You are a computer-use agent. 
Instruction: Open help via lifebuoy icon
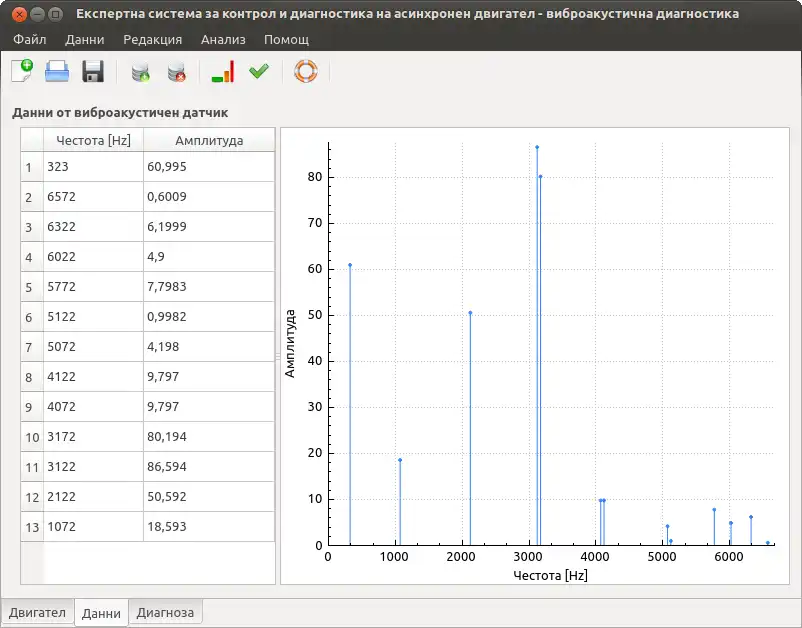coord(305,71)
